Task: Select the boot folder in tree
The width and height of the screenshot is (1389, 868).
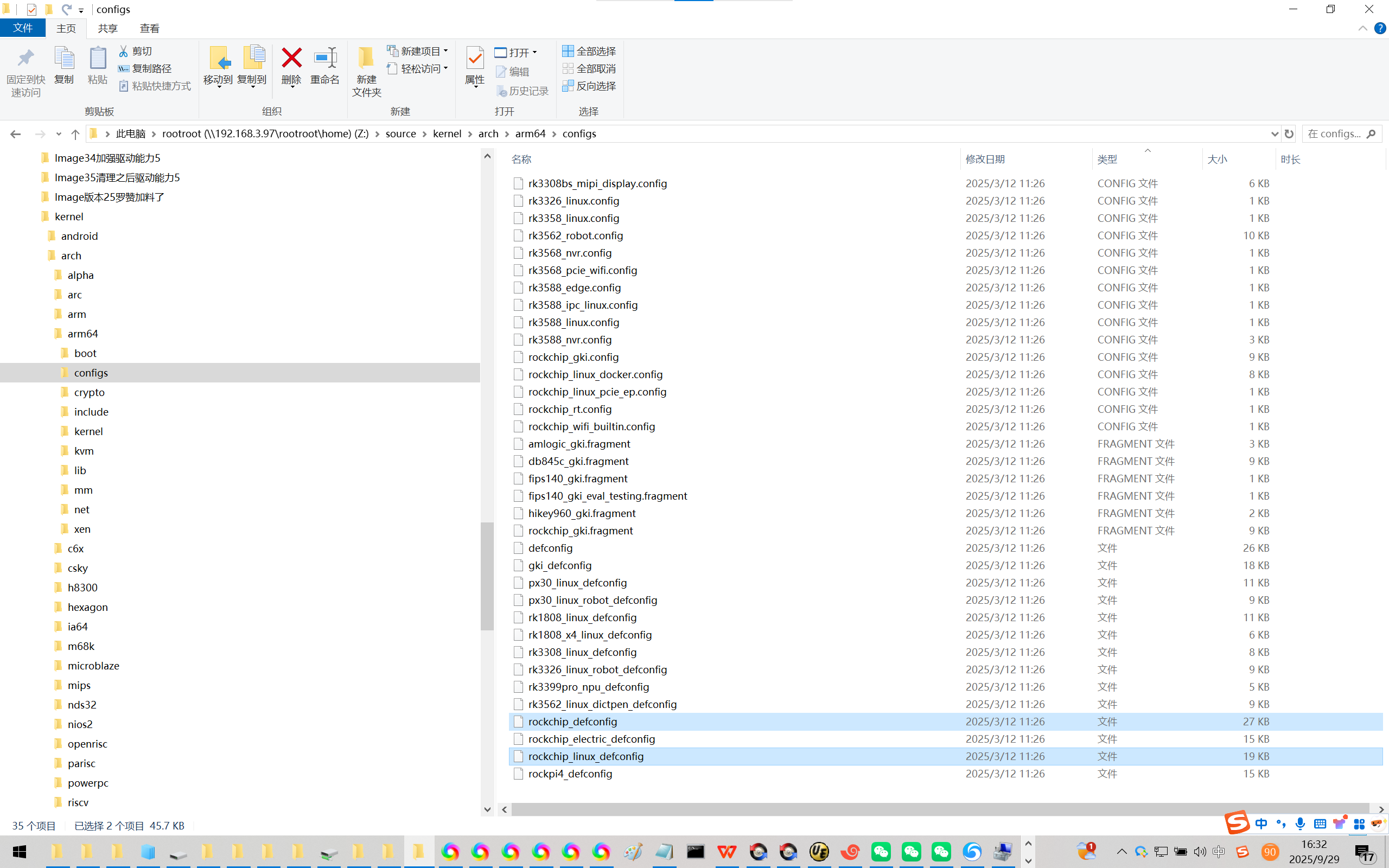Action: click(x=85, y=353)
